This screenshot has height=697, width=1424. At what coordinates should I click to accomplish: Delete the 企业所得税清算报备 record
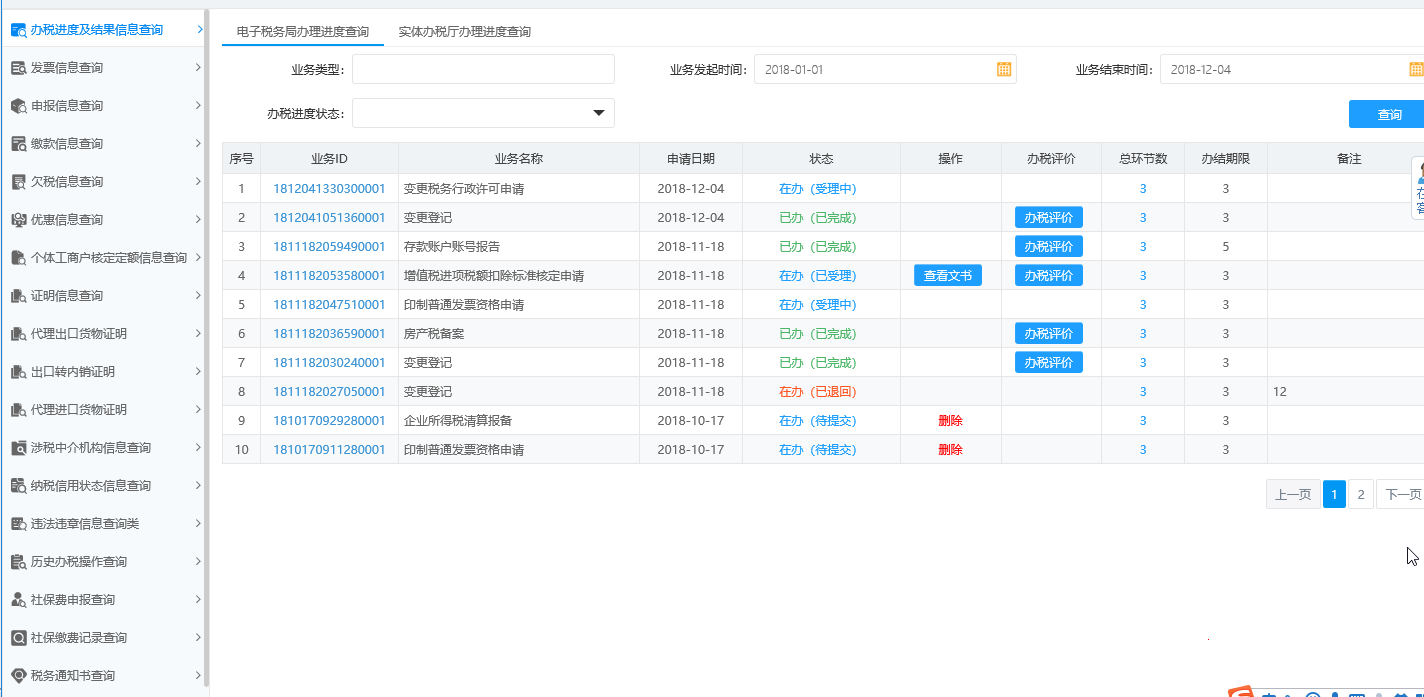click(950, 421)
